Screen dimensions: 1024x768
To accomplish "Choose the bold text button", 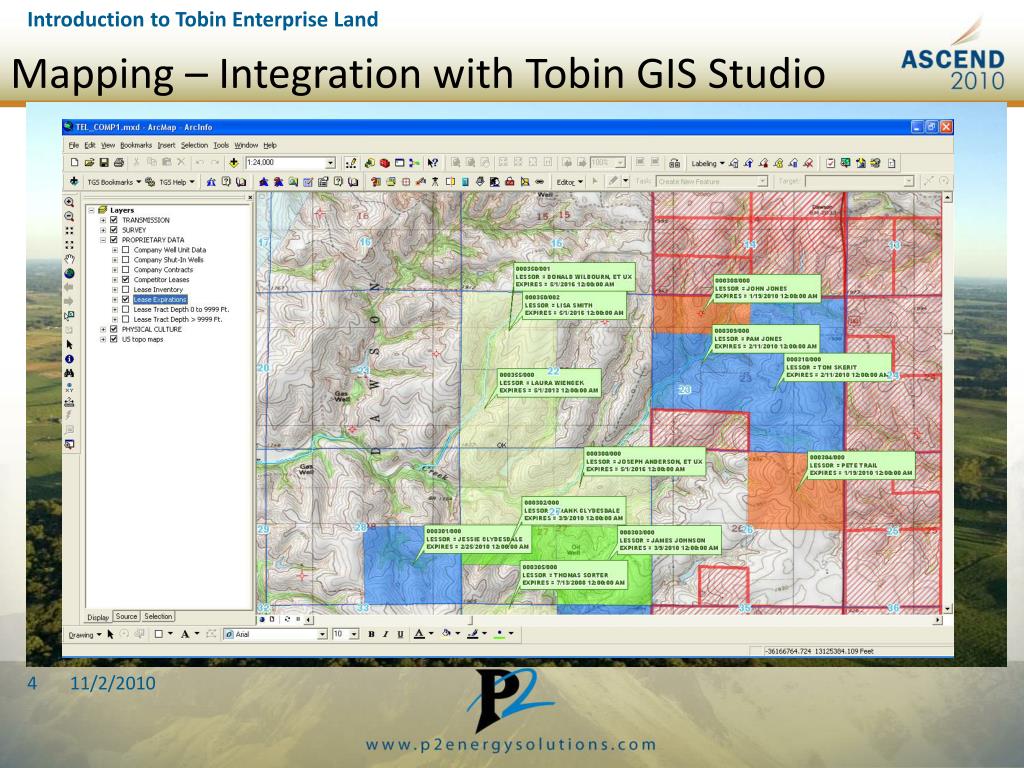I will pyautogui.click(x=371, y=634).
